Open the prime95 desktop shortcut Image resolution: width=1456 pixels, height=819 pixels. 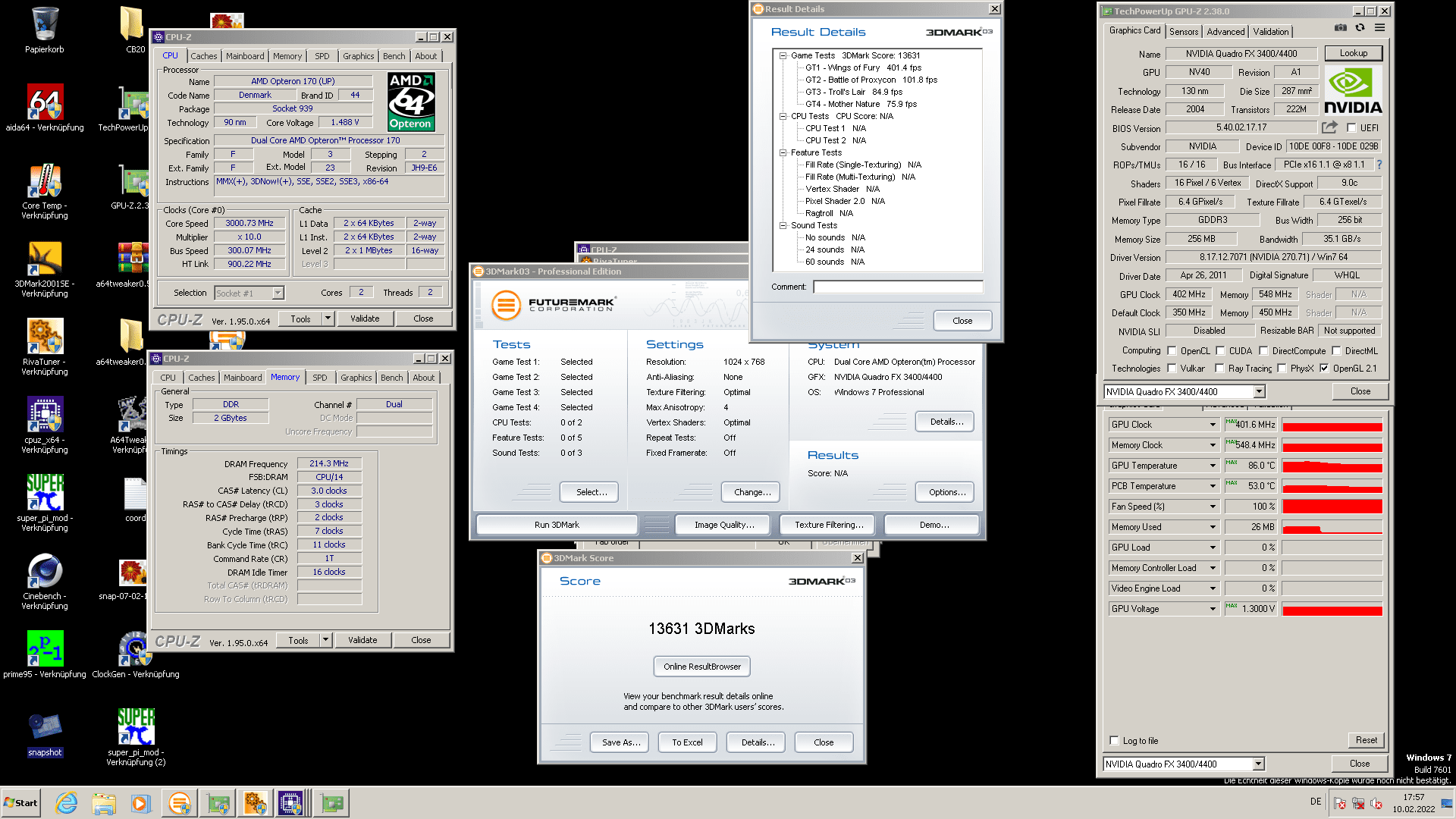[x=45, y=654]
